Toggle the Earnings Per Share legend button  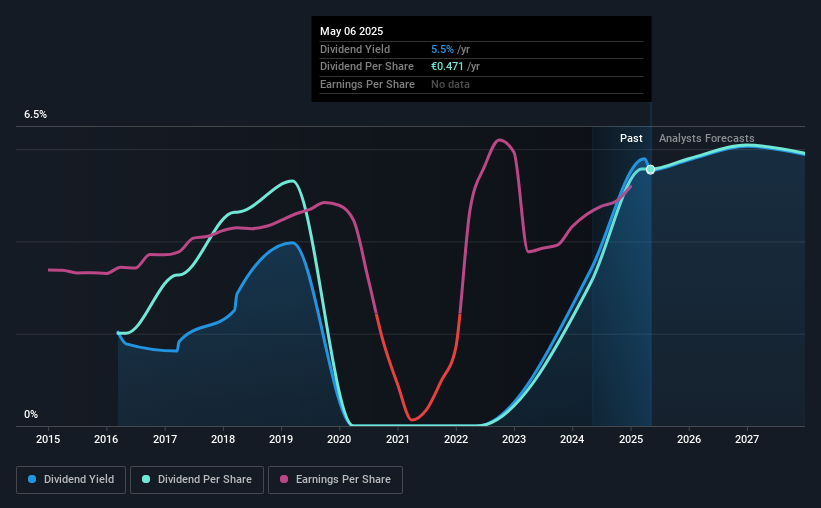point(335,480)
